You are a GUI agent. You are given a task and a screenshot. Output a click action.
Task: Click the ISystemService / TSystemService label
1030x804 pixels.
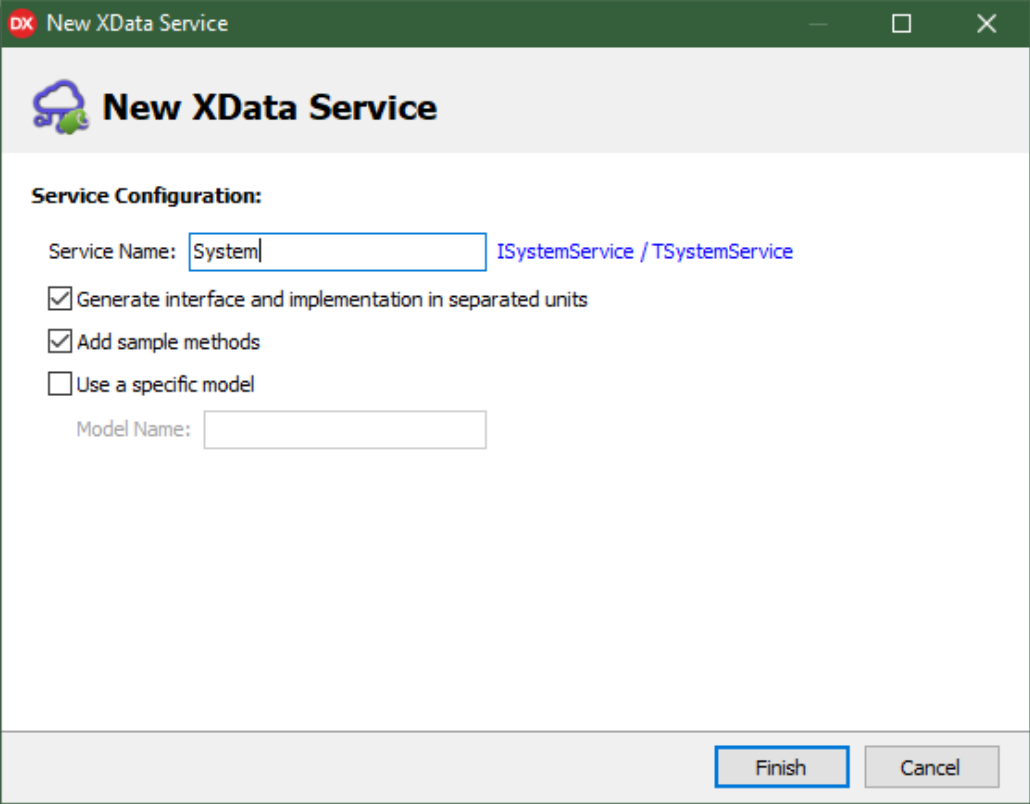[644, 252]
